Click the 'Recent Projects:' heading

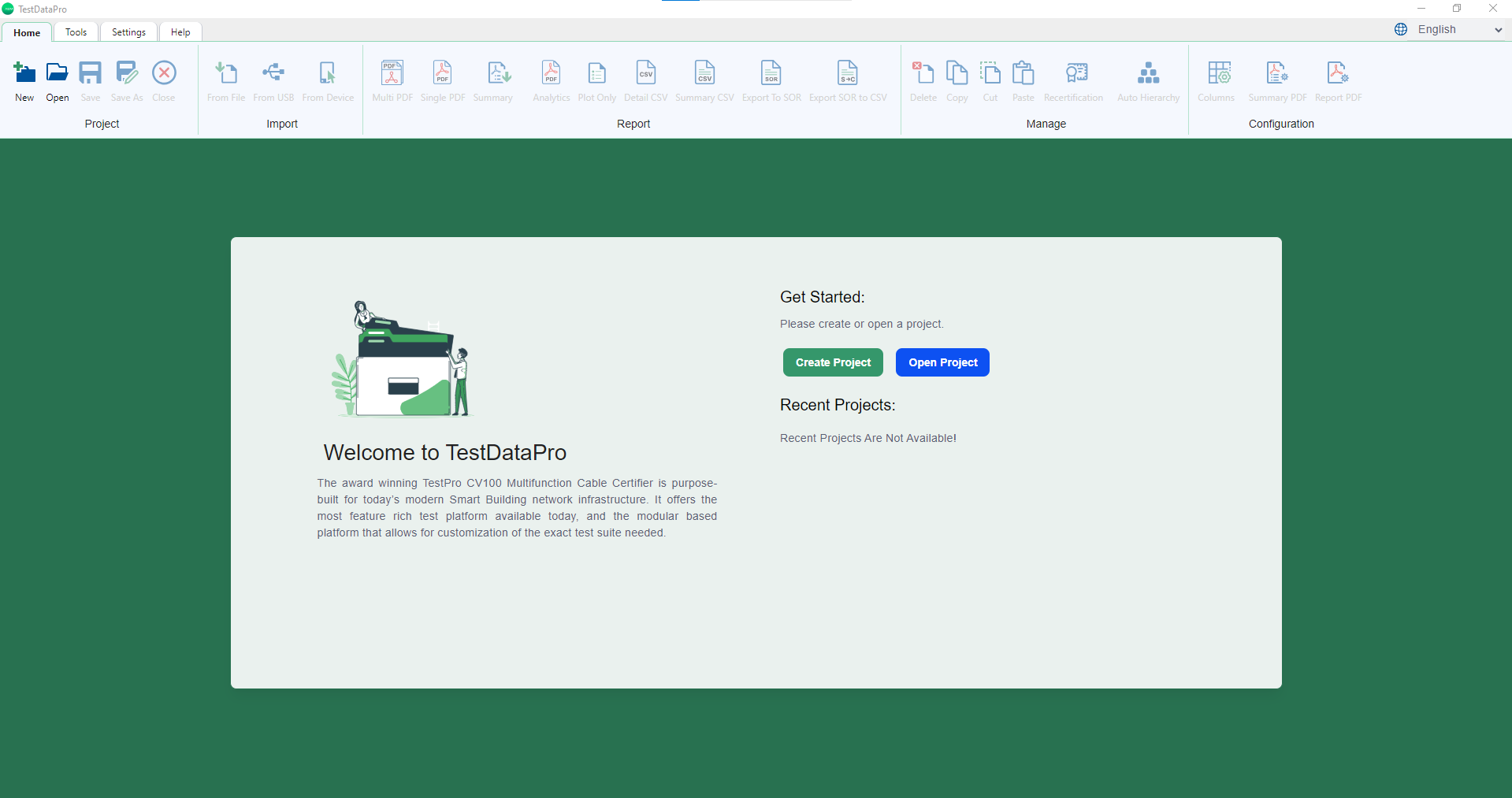(x=838, y=405)
